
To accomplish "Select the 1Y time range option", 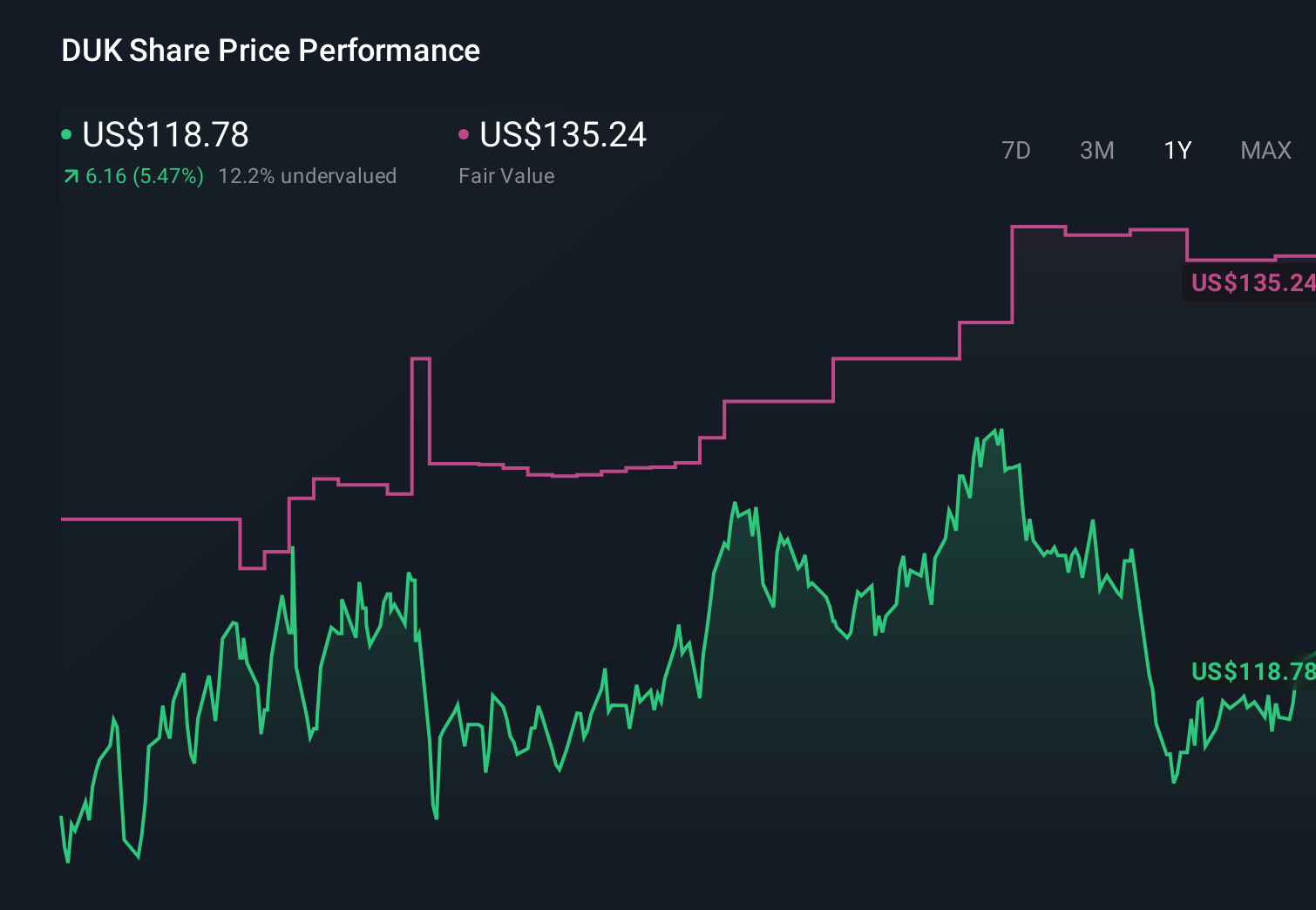I will point(1177,150).
